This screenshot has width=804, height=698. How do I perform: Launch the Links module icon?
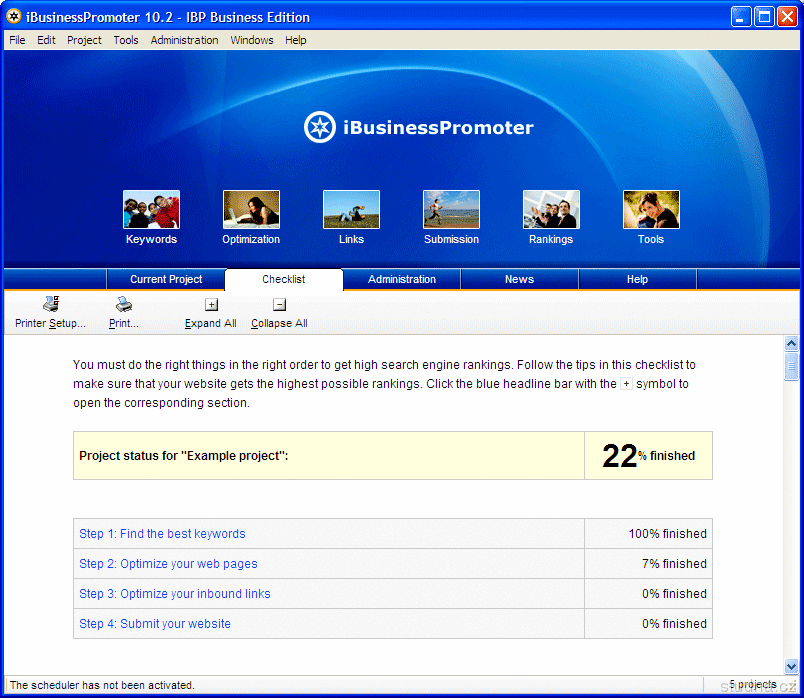pyautogui.click(x=351, y=210)
